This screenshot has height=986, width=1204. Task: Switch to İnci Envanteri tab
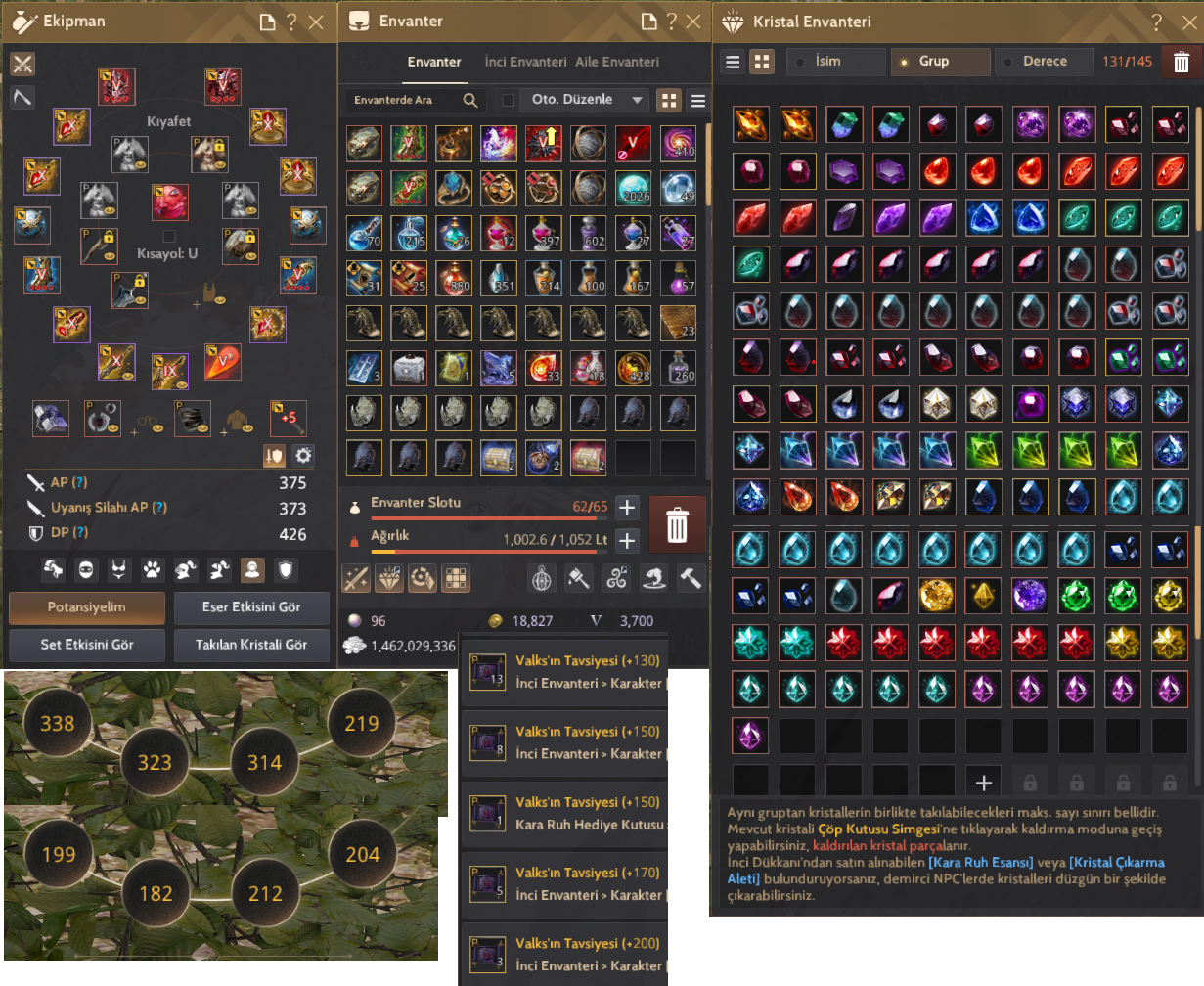point(525,62)
